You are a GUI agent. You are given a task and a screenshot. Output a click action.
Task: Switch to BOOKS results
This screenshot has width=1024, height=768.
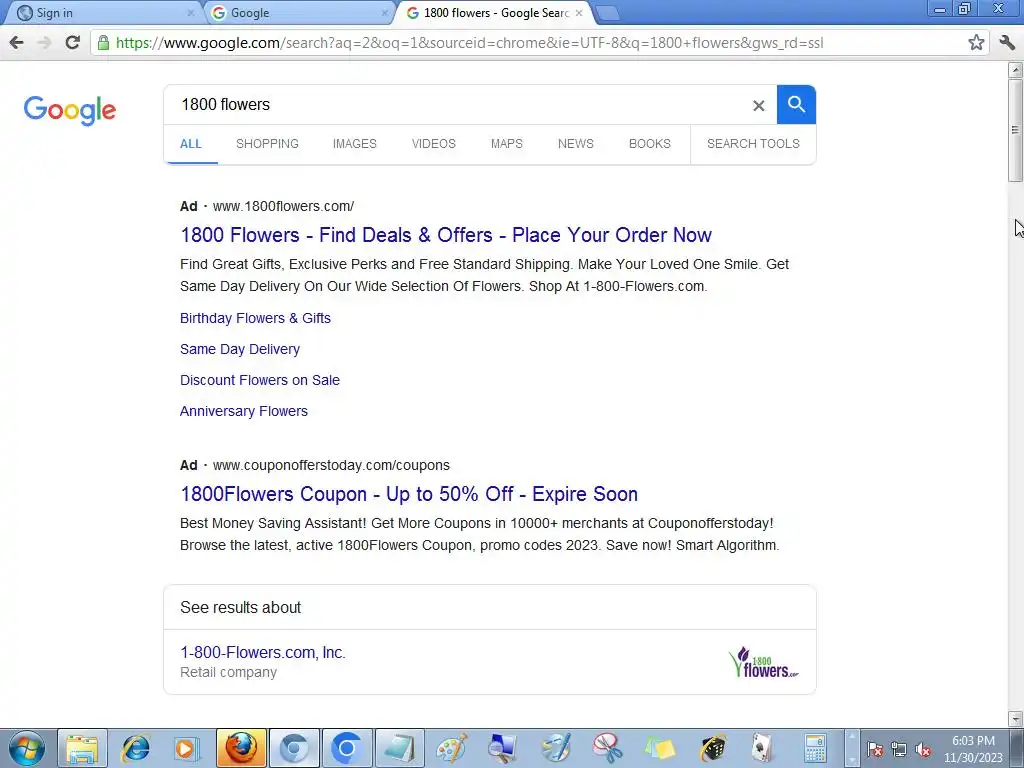(650, 144)
